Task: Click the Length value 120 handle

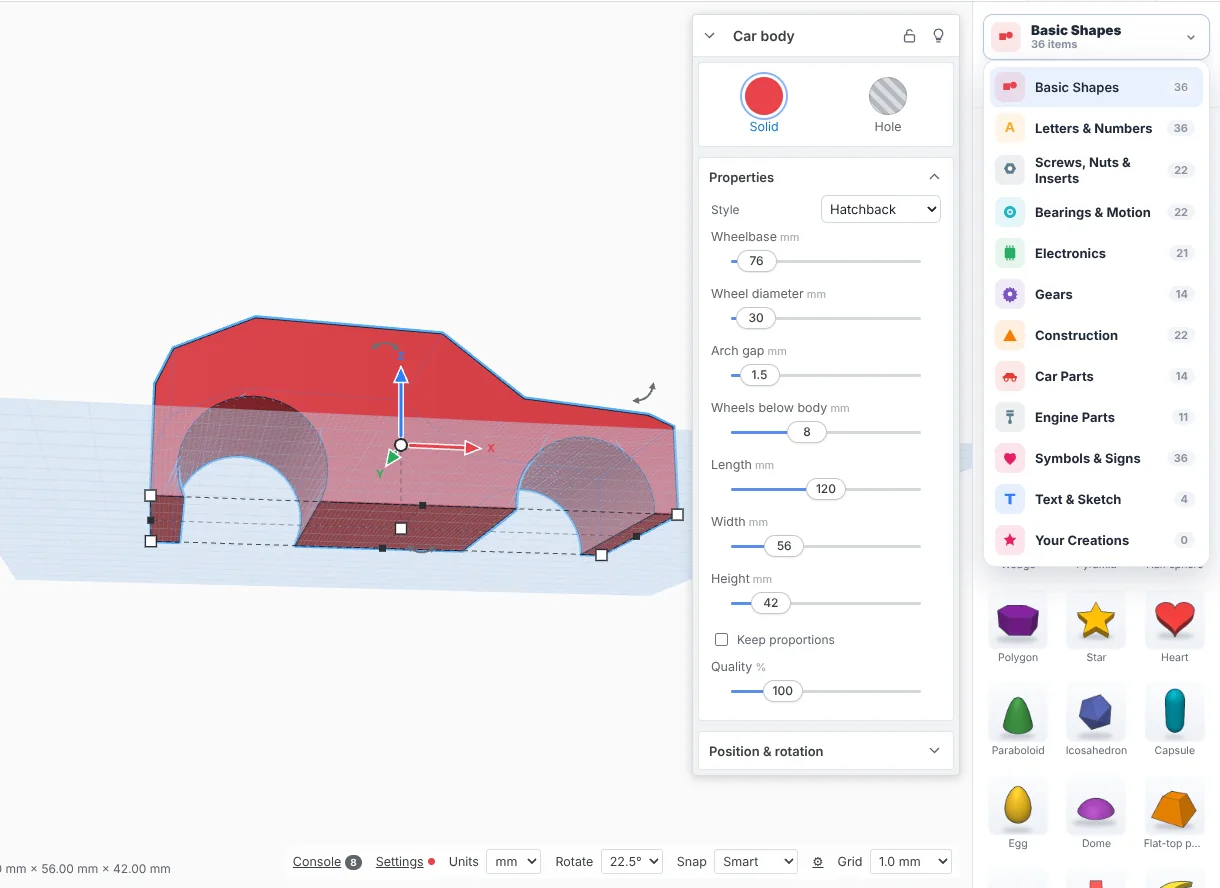Action: (x=826, y=489)
